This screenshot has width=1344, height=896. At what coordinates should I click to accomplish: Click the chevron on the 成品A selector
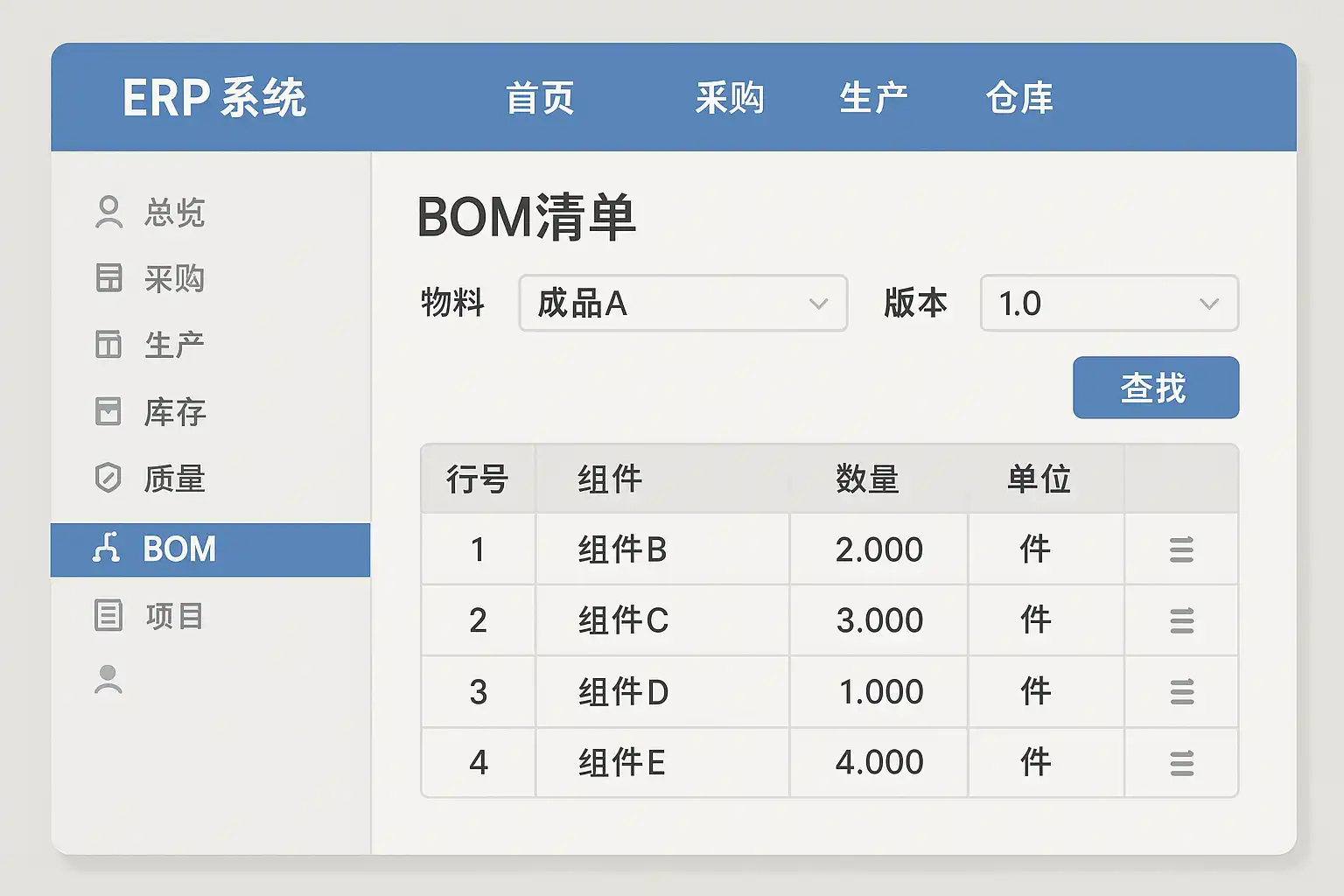point(819,303)
